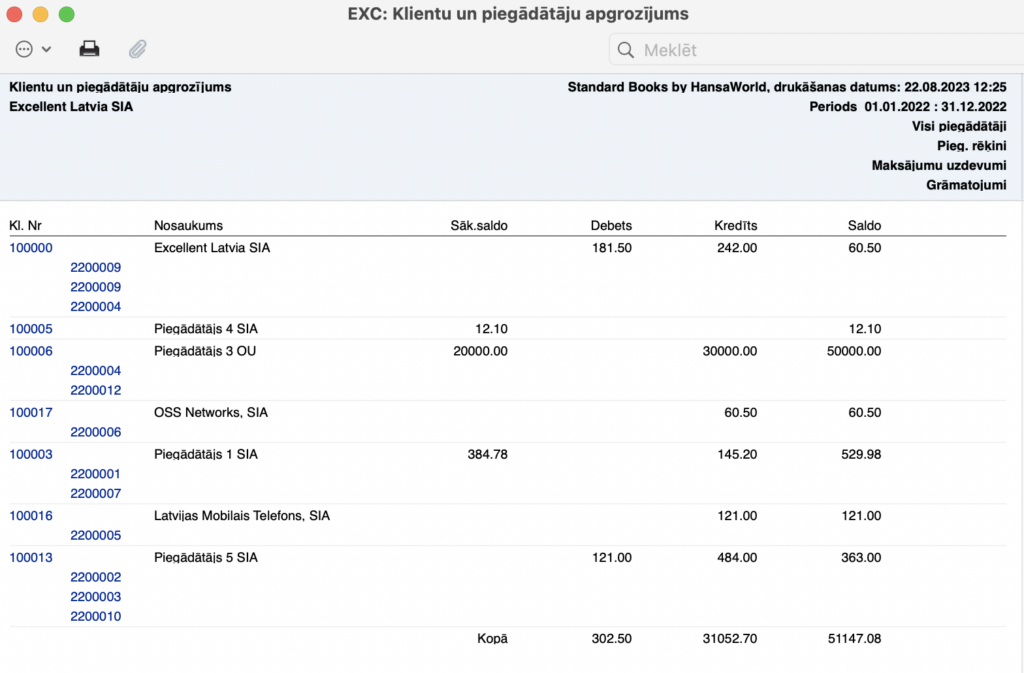Click the printer icon to print report
1024x673 pixels.
[x=90, y=49]
